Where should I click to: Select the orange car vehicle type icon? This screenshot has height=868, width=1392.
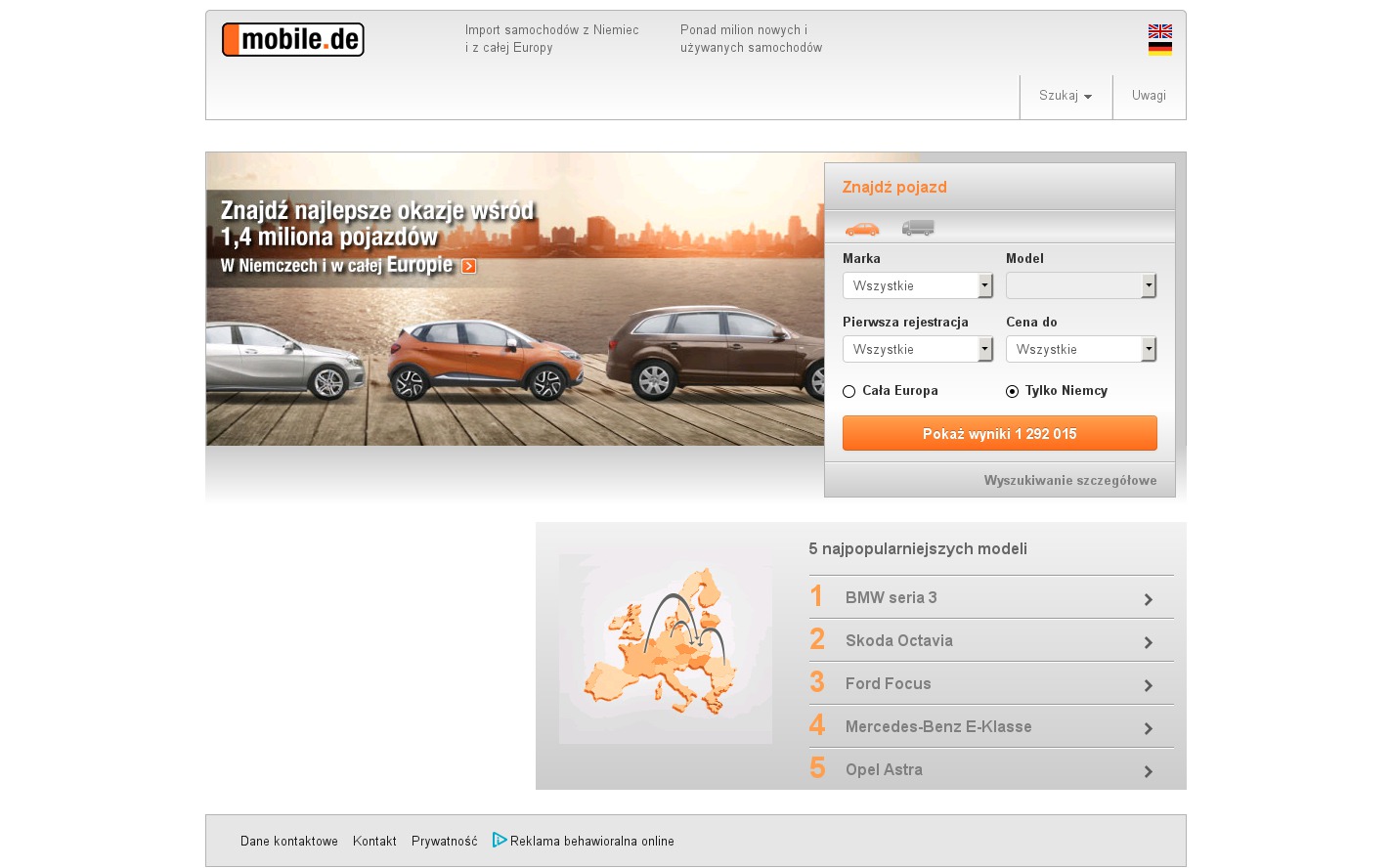[x=861, y=229]
